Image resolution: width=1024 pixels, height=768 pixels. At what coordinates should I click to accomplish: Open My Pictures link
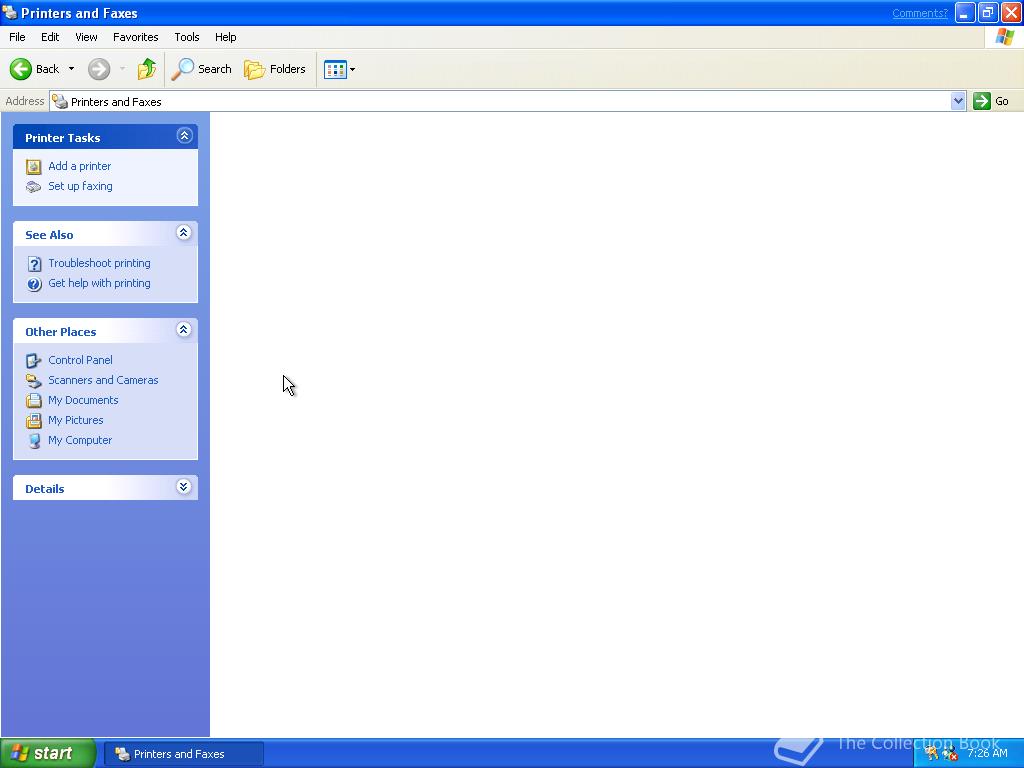click(x=76, y=420)
